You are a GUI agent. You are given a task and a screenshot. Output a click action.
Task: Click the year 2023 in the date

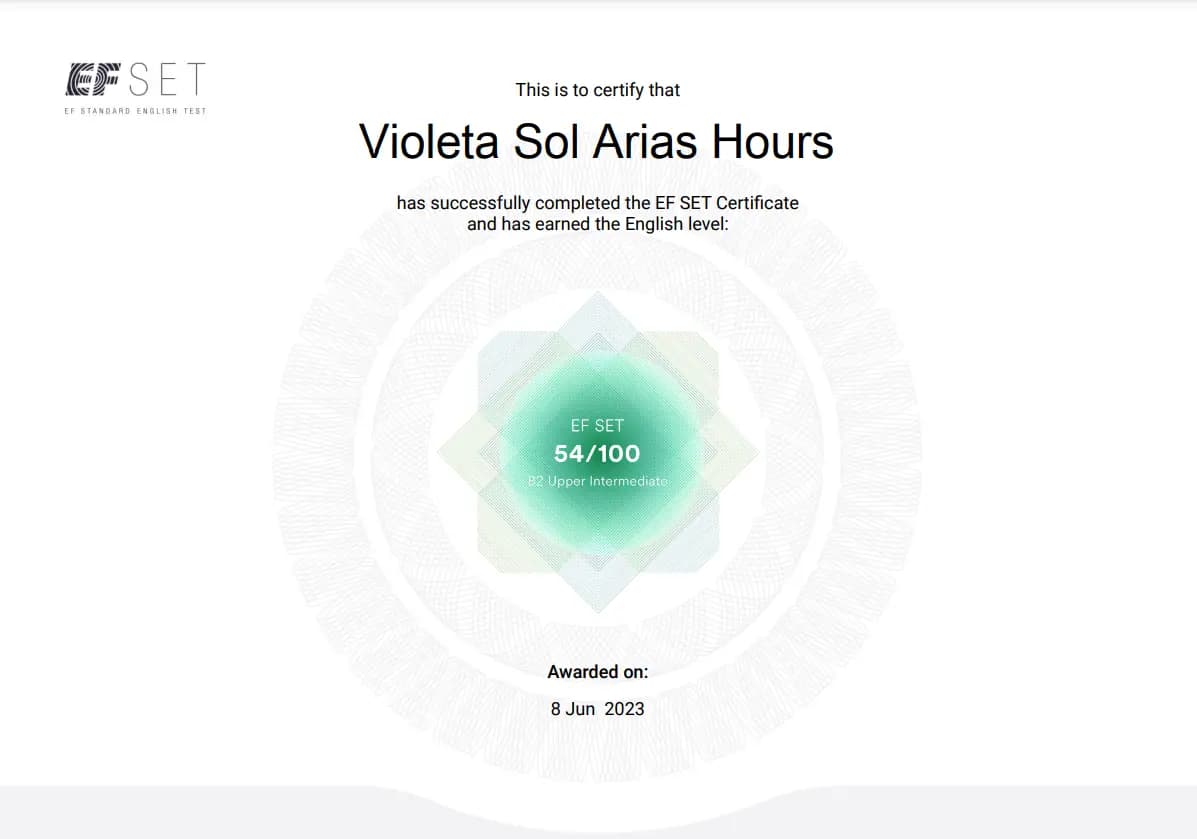pos(624,709)
